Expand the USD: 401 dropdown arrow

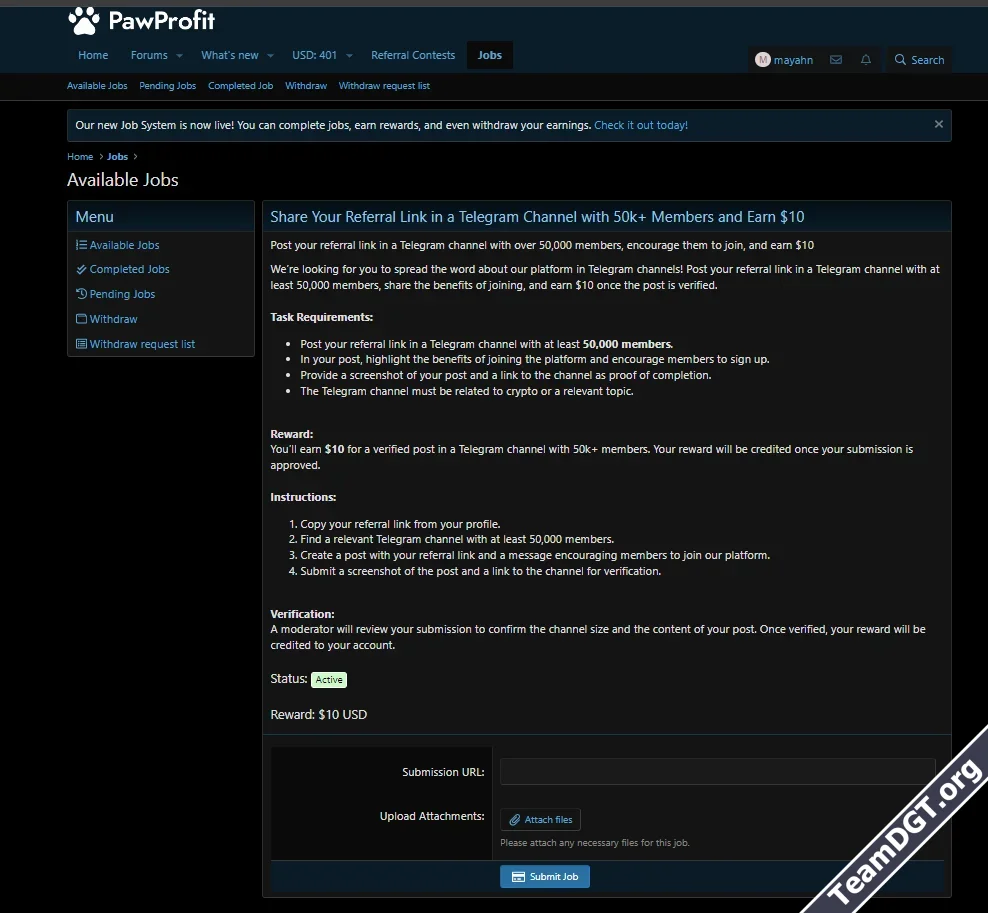tap(349, 56)
